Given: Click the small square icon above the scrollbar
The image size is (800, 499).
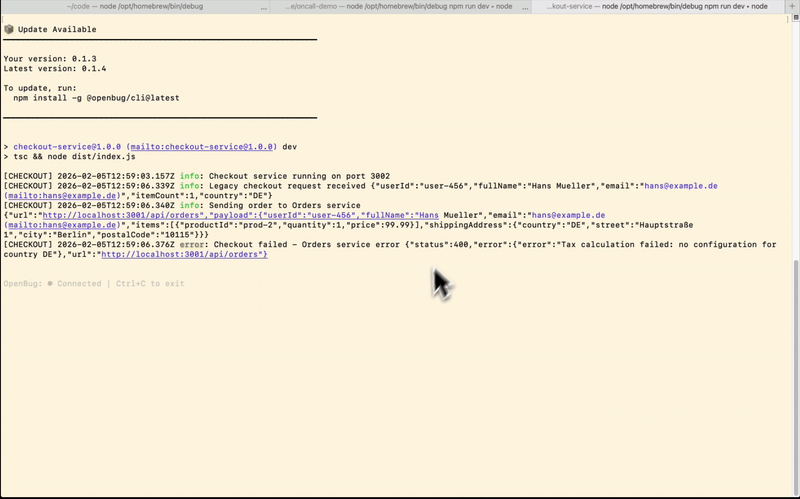Looking at the screenshot, I should click(796, 17).
